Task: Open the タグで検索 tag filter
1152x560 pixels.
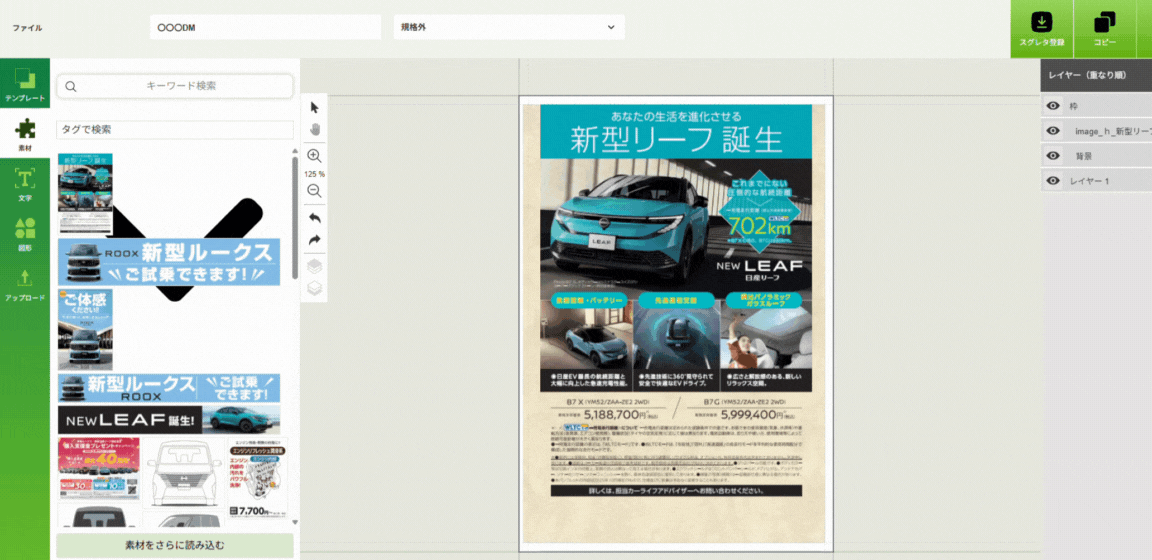Action: pos(175,130)
